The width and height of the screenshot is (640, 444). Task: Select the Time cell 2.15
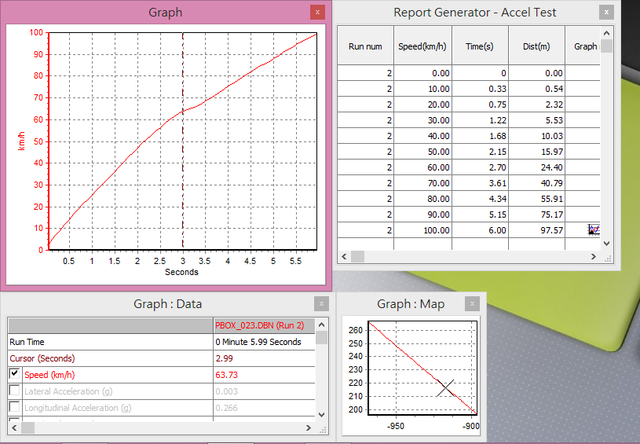[480, 151]
